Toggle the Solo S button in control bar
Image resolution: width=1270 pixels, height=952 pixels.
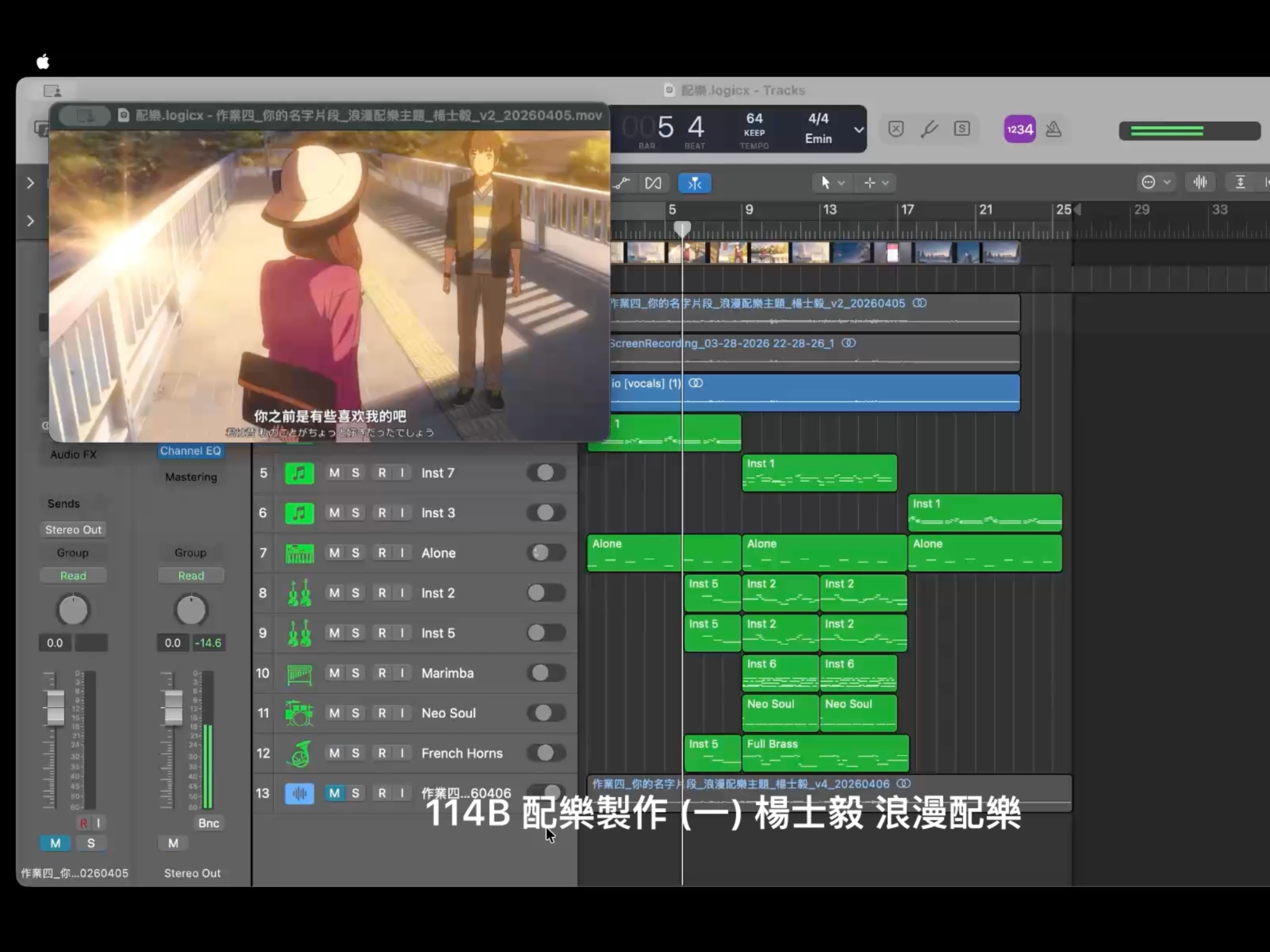[x=962, y=128]
